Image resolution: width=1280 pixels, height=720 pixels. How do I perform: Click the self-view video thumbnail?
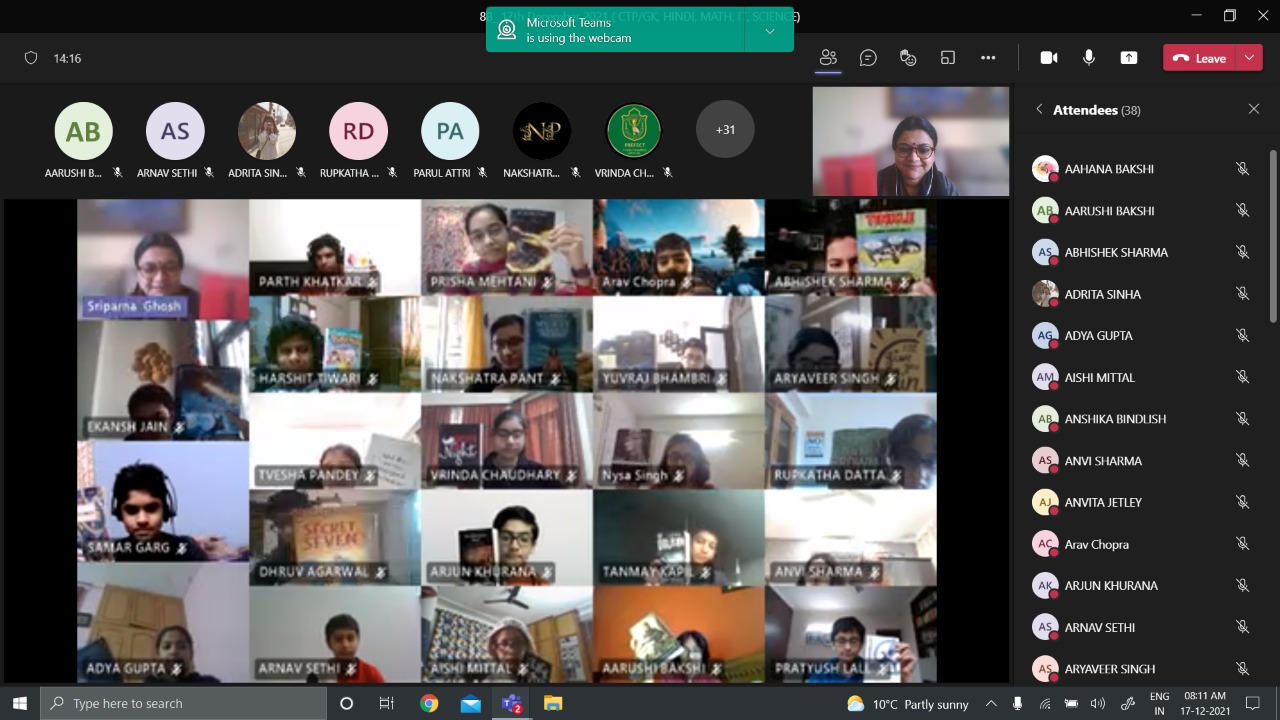click(911, 141)
